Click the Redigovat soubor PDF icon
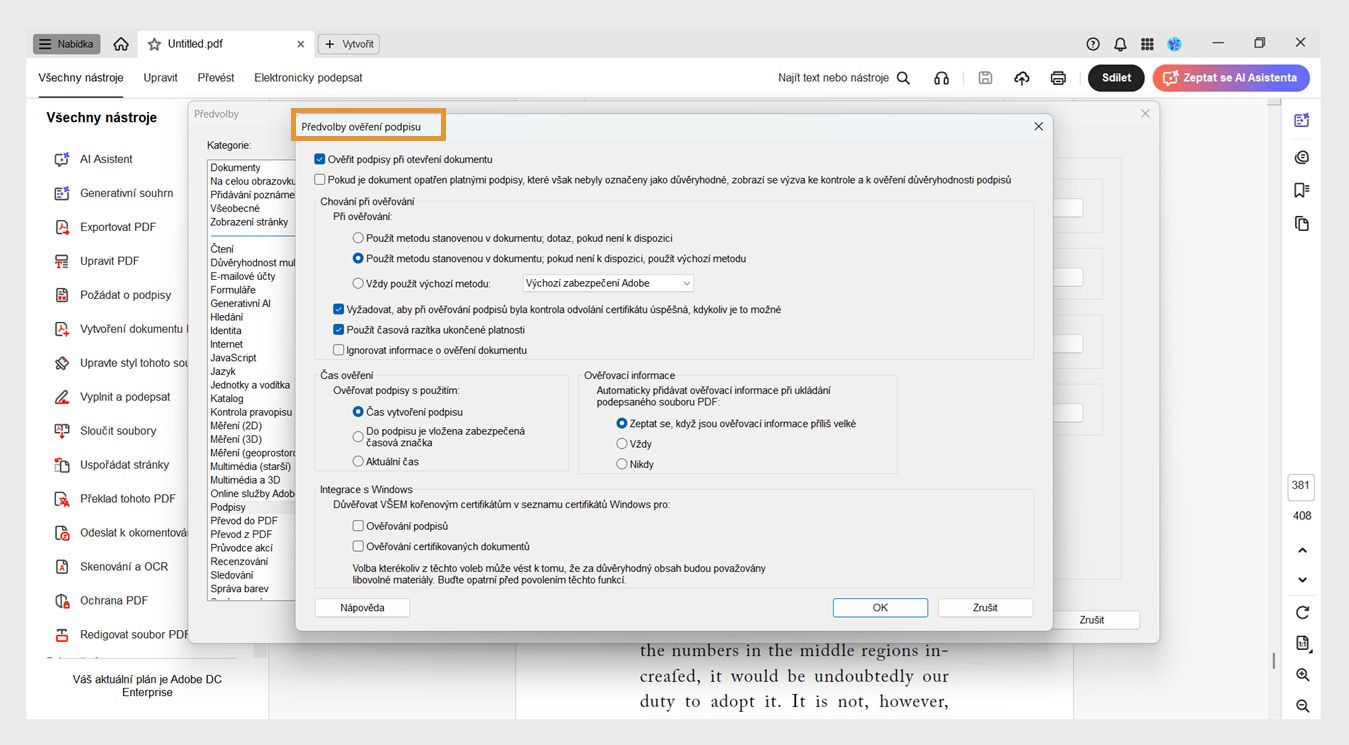This screenshot has height=745, width=1349. 62,635
